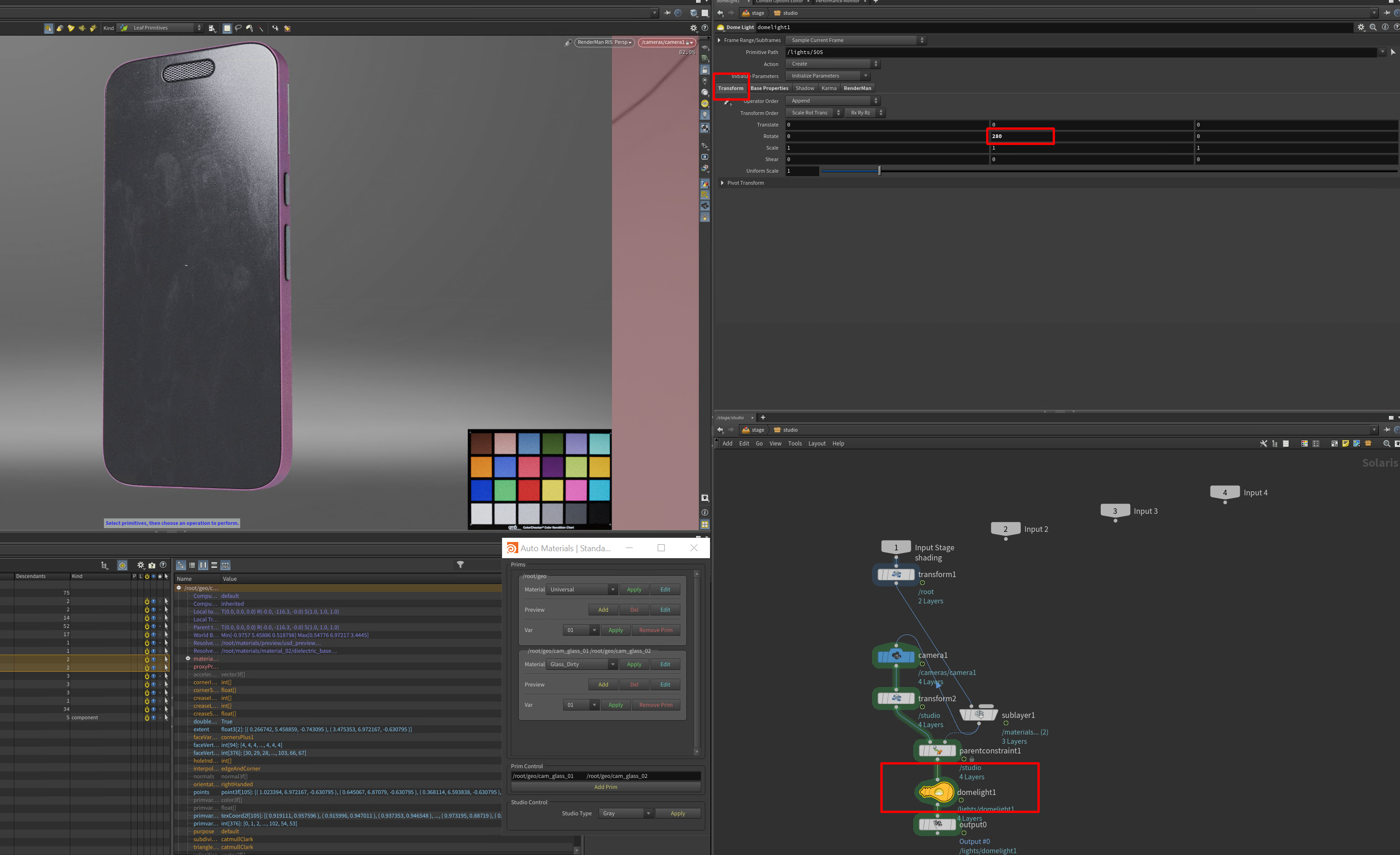1400x855 pixels.
Task: Open the Layout menu in network editor
Action: (x=817, y=443)
